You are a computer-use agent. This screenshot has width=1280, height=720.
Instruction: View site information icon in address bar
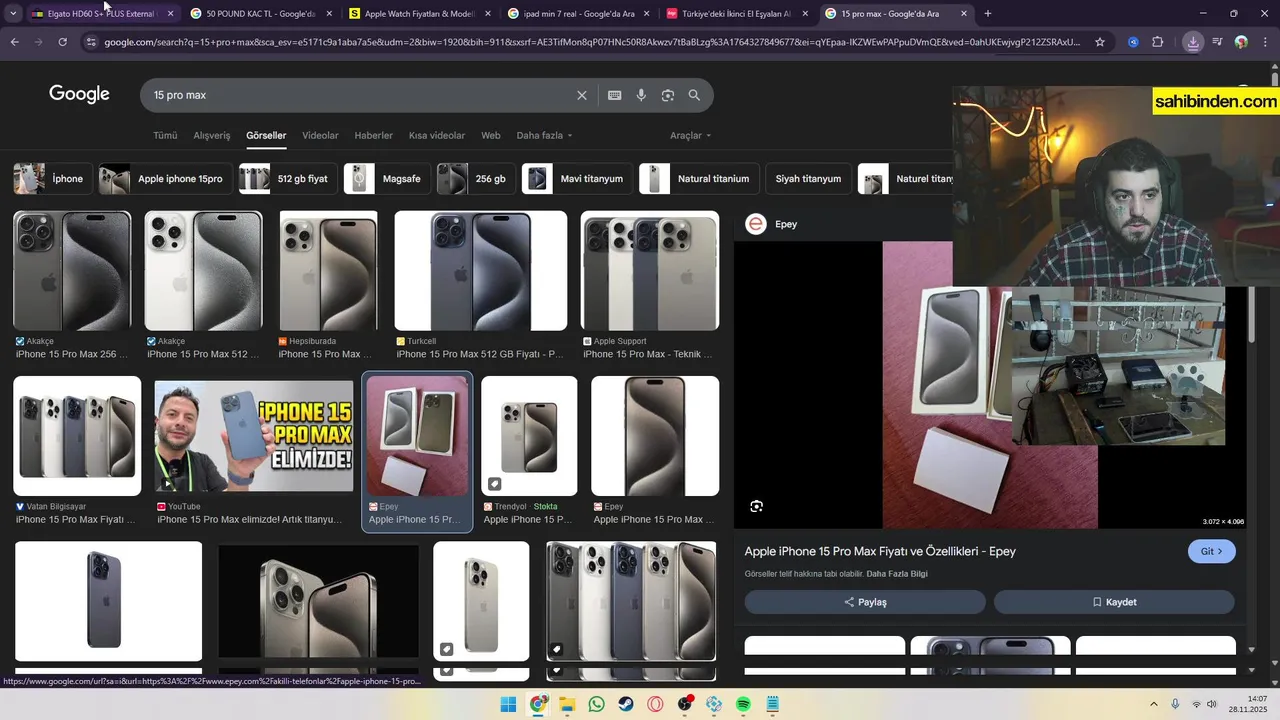90,42
